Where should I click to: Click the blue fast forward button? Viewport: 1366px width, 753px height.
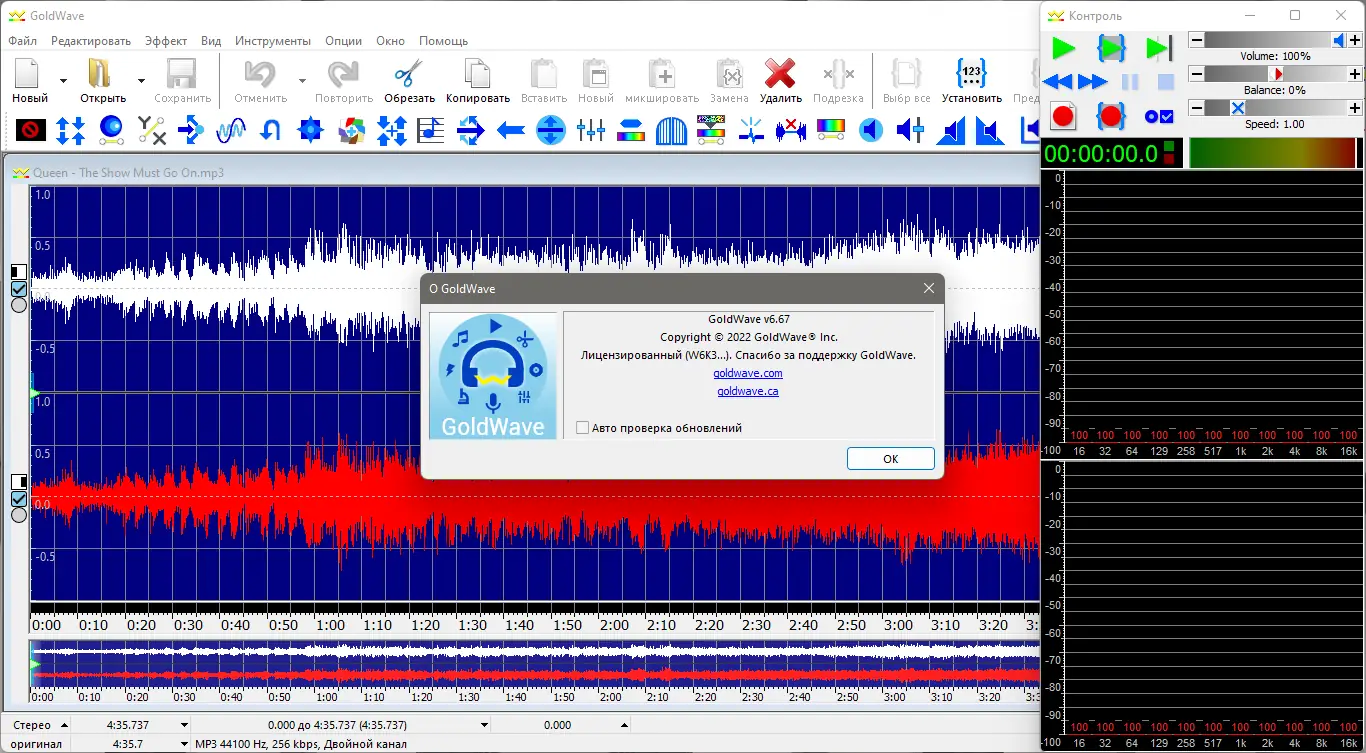(1093, 82)
